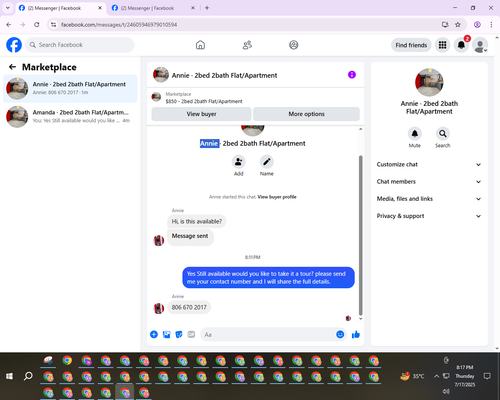Click the More options button

coord(306,114)
